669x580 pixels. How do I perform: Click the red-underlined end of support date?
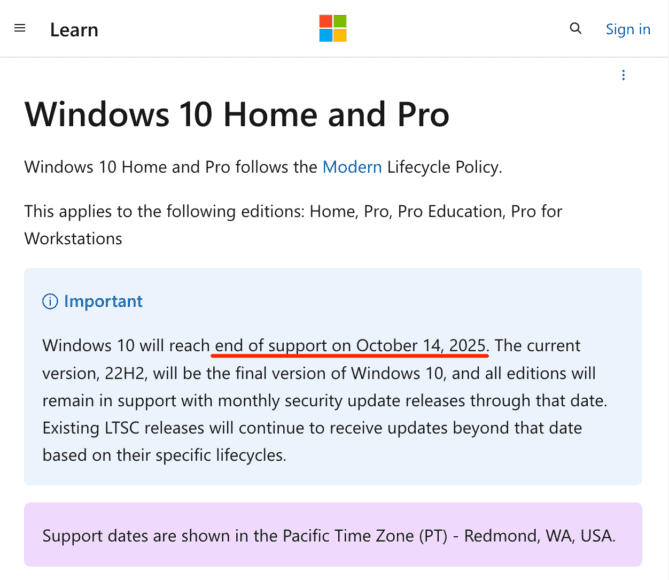351,346
